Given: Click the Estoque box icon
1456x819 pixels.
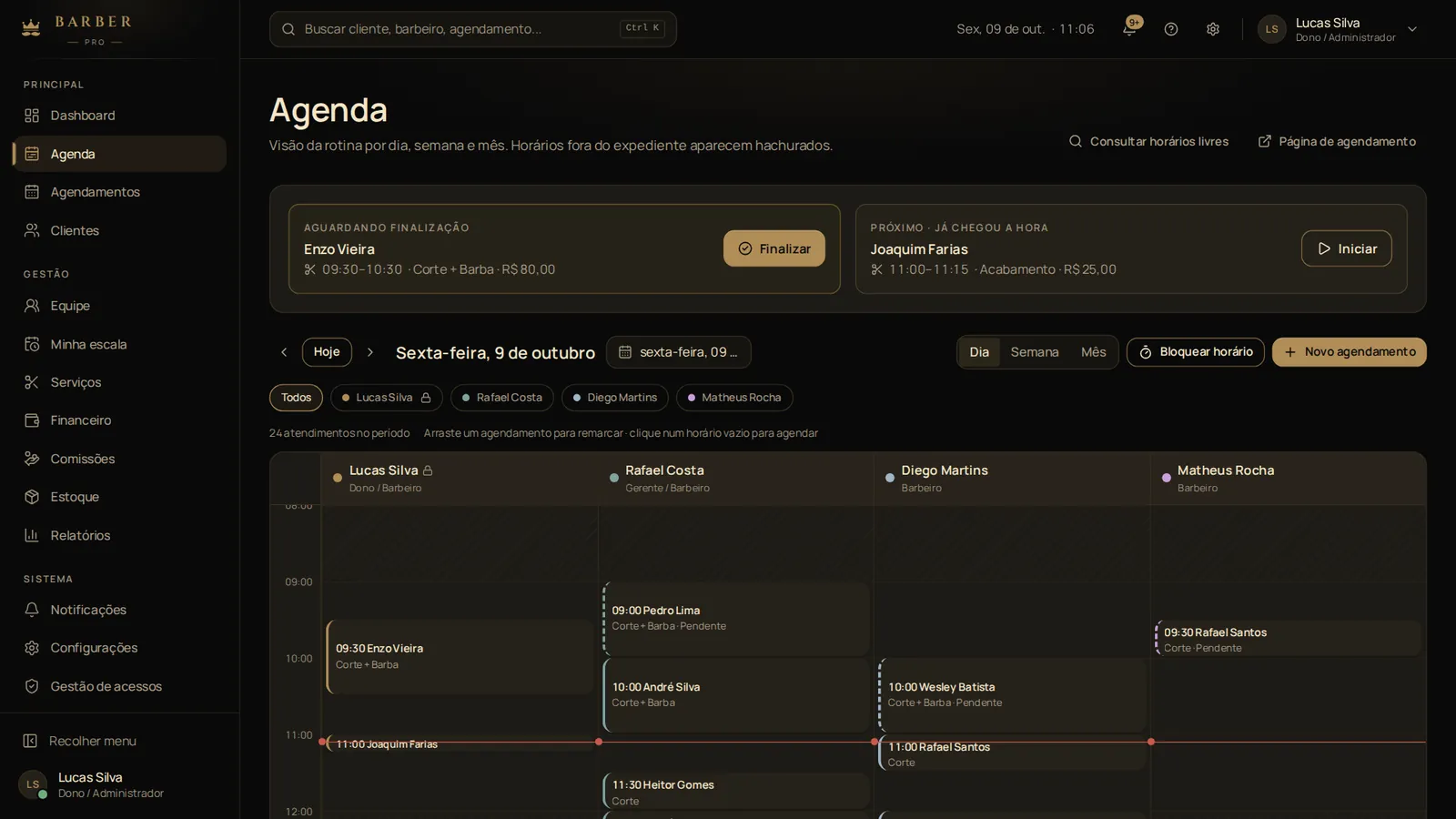Looking at the screenshot, I should click(x=32, y=497).
